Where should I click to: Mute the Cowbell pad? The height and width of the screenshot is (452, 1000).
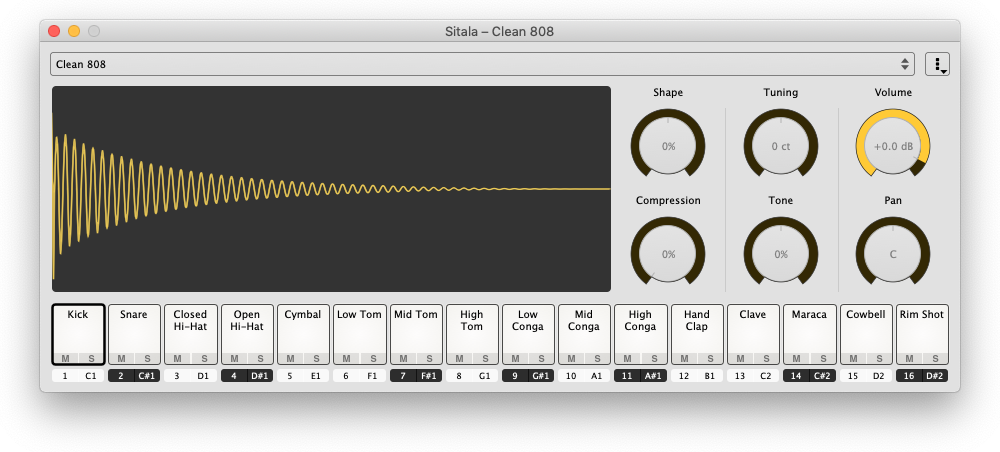click(853, 358)
